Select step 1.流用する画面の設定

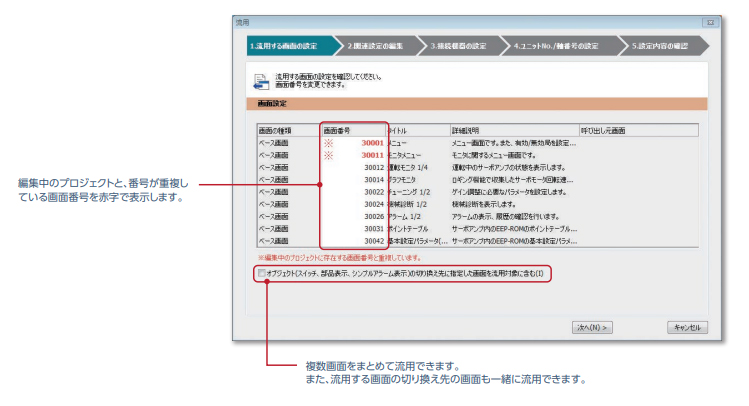click(290, 46)
